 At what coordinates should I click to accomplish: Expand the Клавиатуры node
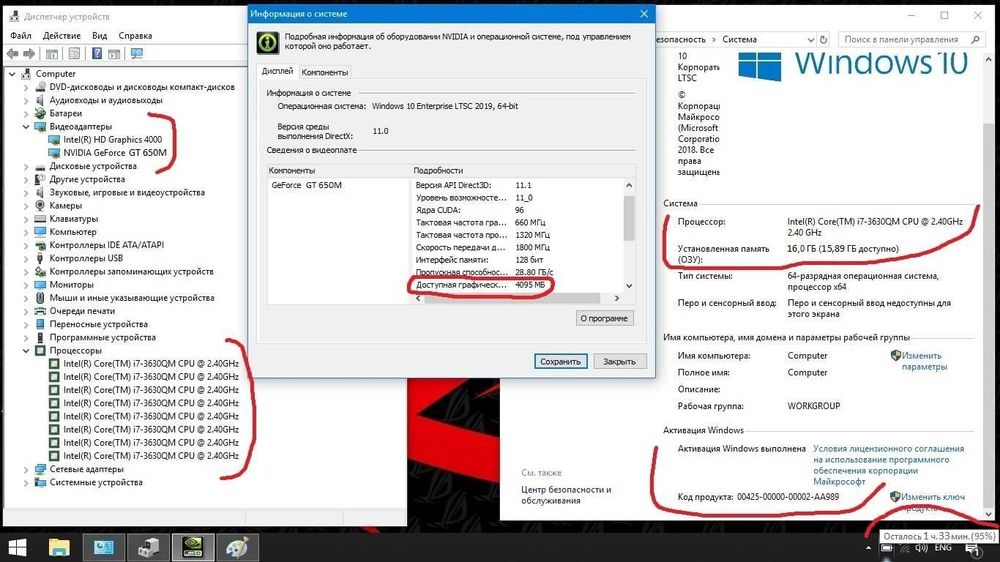(x=26, y=219)
